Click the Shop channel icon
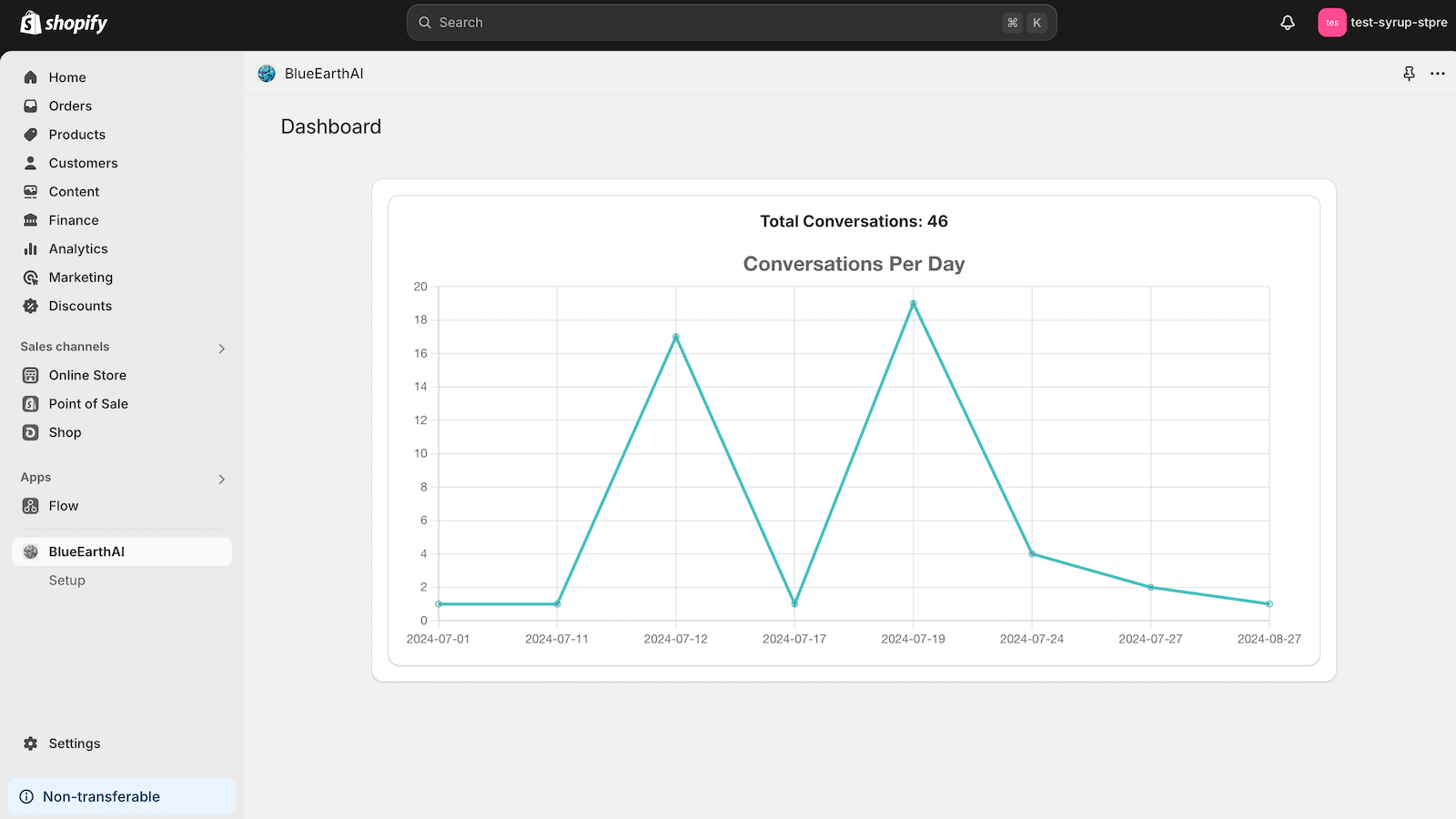Screen dimensions: 1456x819 (x=31, y=432)
